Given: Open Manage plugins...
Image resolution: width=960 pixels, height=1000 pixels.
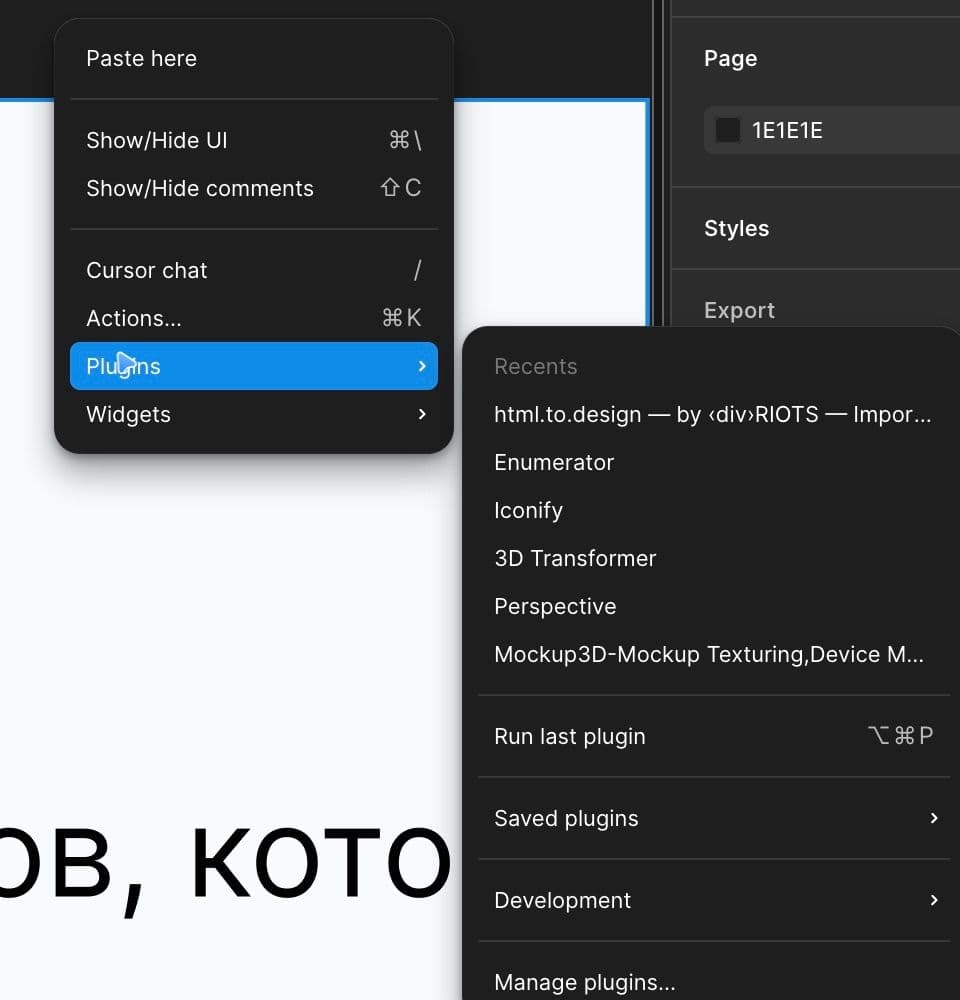Looking at the screenshot, I should click(x=713, y=982).
